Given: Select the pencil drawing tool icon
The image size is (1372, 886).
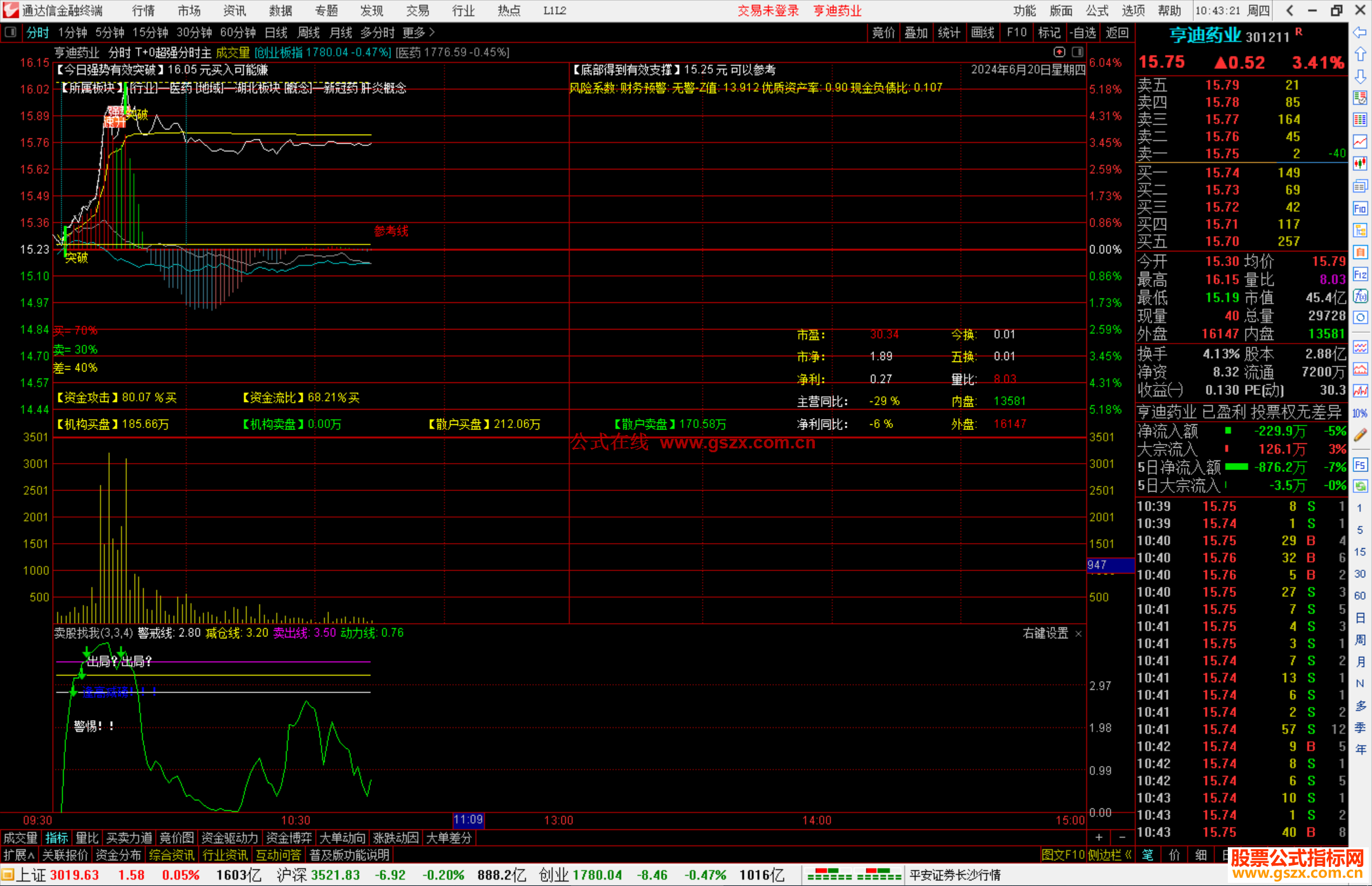Looking at the screenshot, I should 1360,435.
